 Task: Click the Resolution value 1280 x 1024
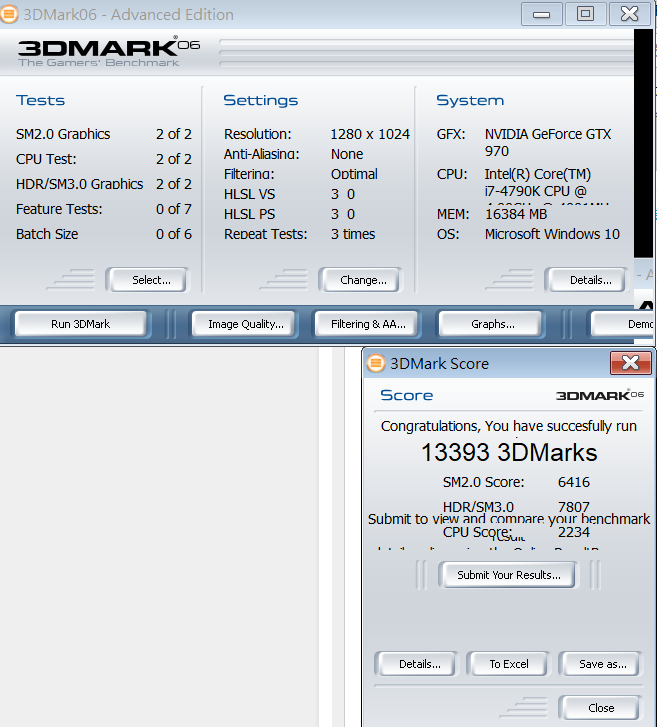click(370, 134)
